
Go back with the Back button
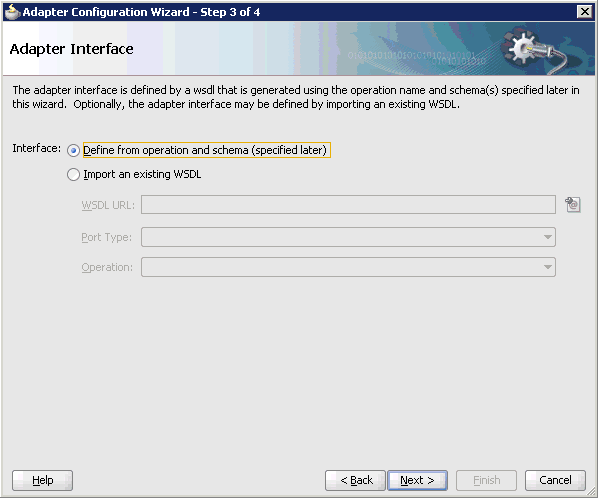pyautogui.click(x=355, y=480)
